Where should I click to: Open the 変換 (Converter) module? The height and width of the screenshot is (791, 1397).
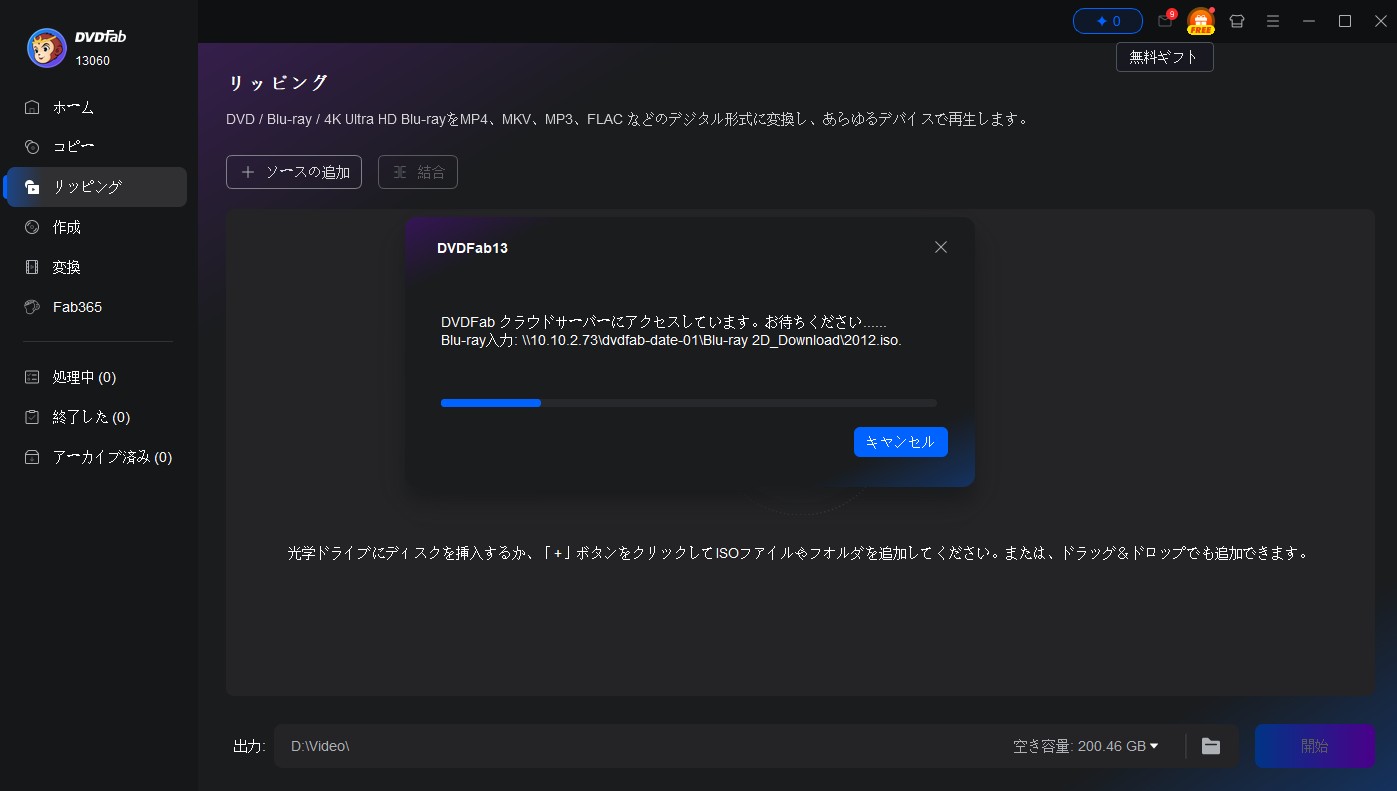(97, 267)
